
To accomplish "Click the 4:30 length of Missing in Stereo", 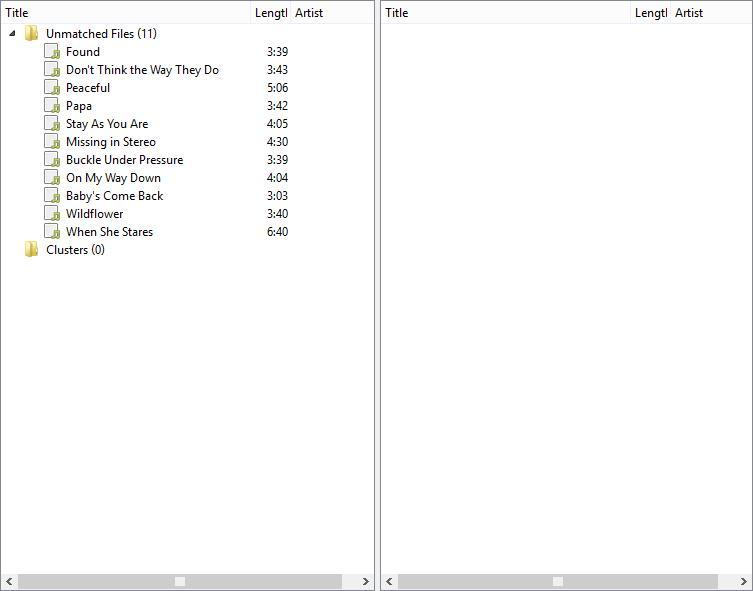I will coord(278,142).
